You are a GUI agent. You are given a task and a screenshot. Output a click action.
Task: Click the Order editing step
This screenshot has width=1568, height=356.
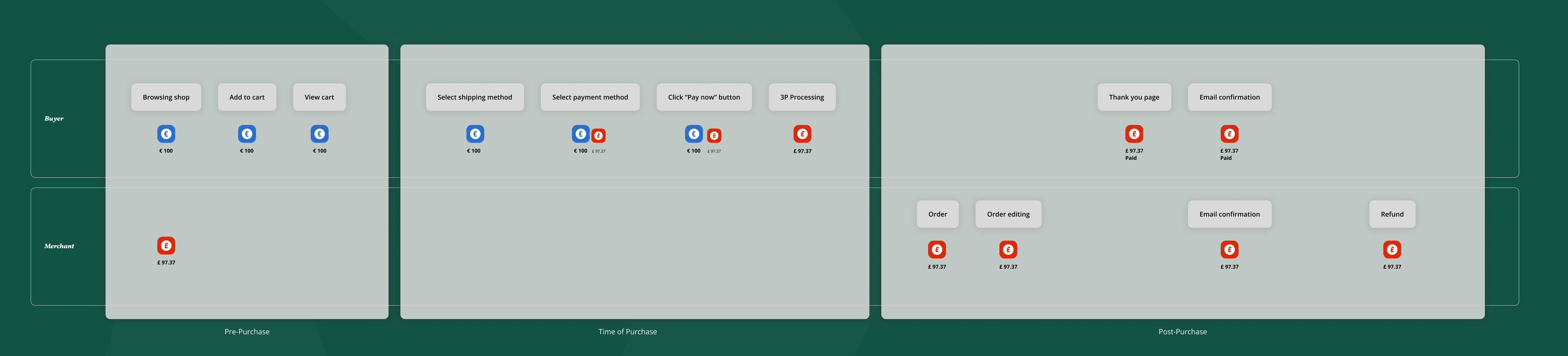point(1008,214)
